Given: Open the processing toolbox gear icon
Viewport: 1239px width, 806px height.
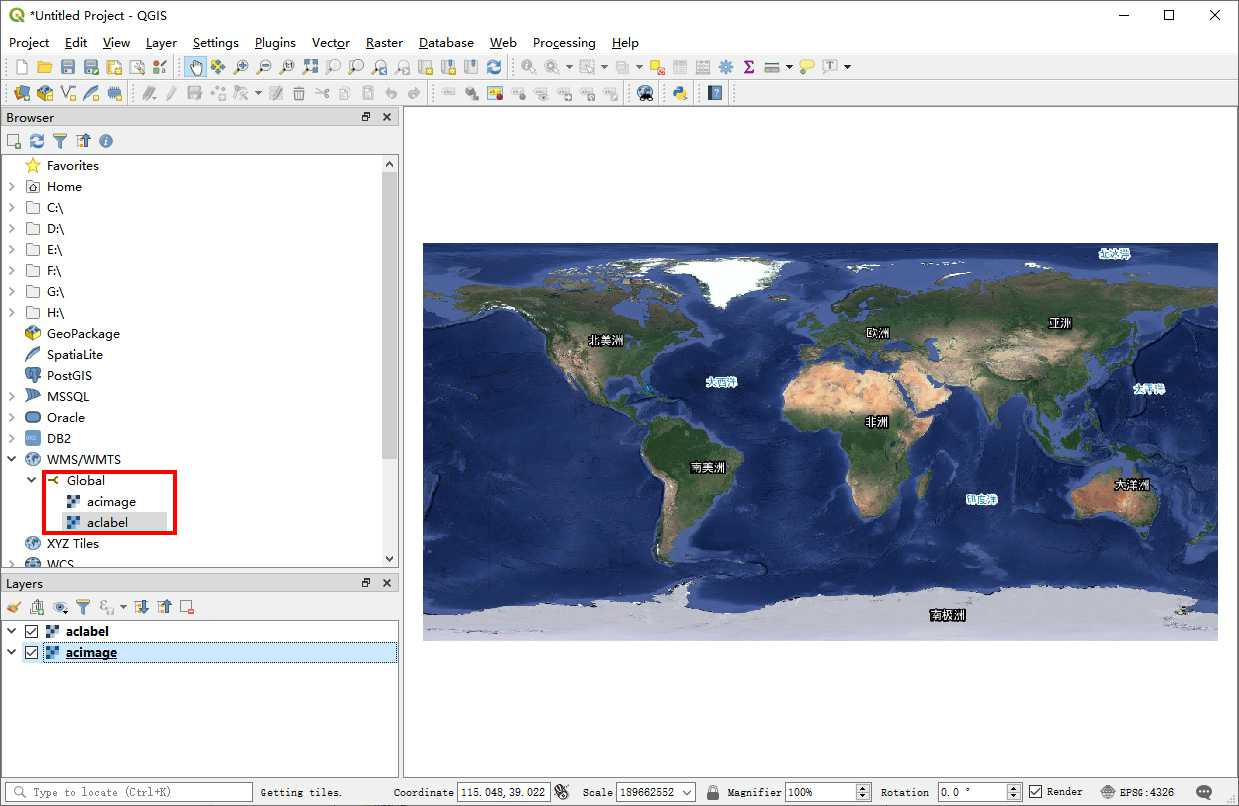Looking at the screenshot, I should tap(726, 67).
